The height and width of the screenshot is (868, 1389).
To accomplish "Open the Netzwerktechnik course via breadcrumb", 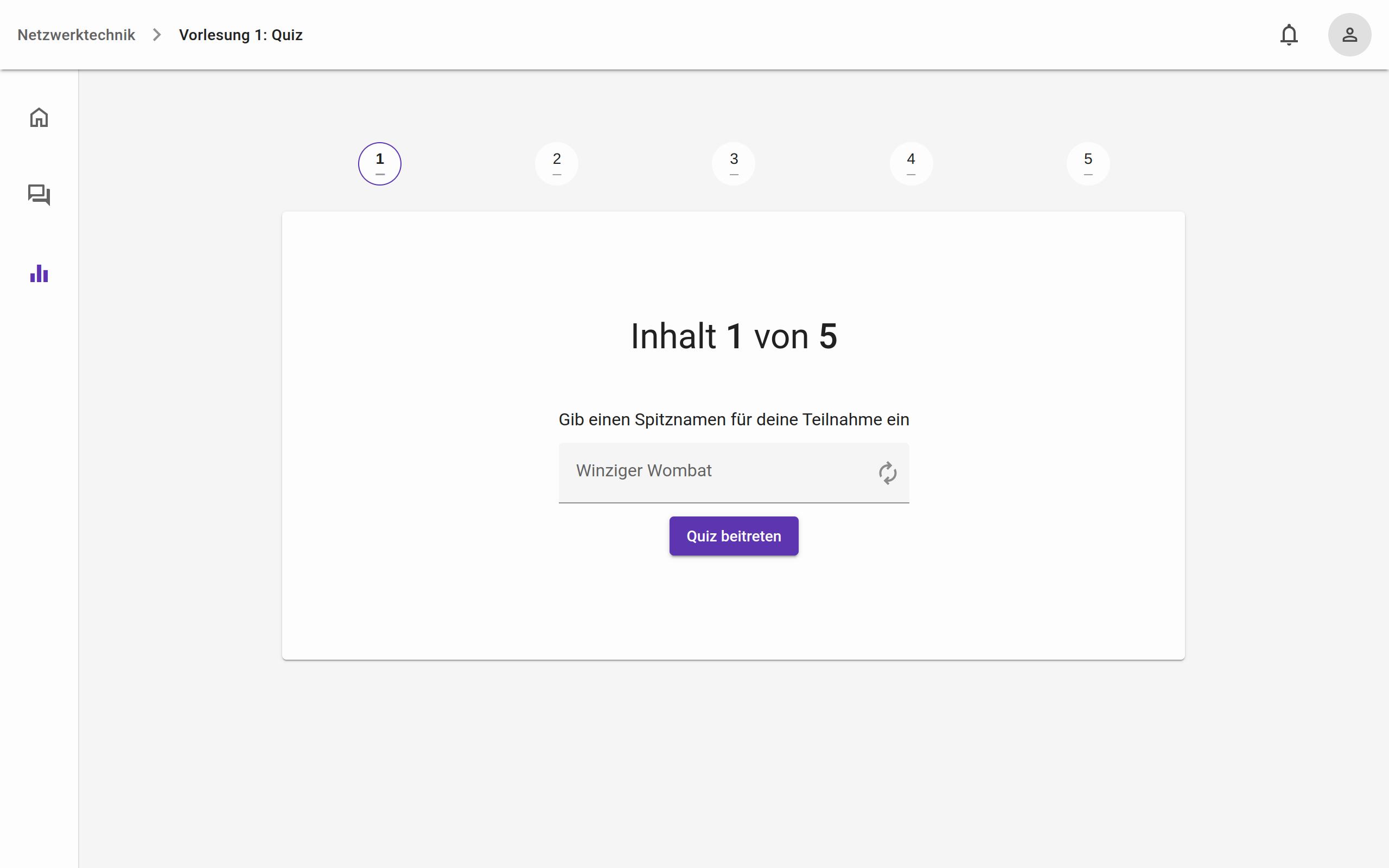I will pos(77,34).
